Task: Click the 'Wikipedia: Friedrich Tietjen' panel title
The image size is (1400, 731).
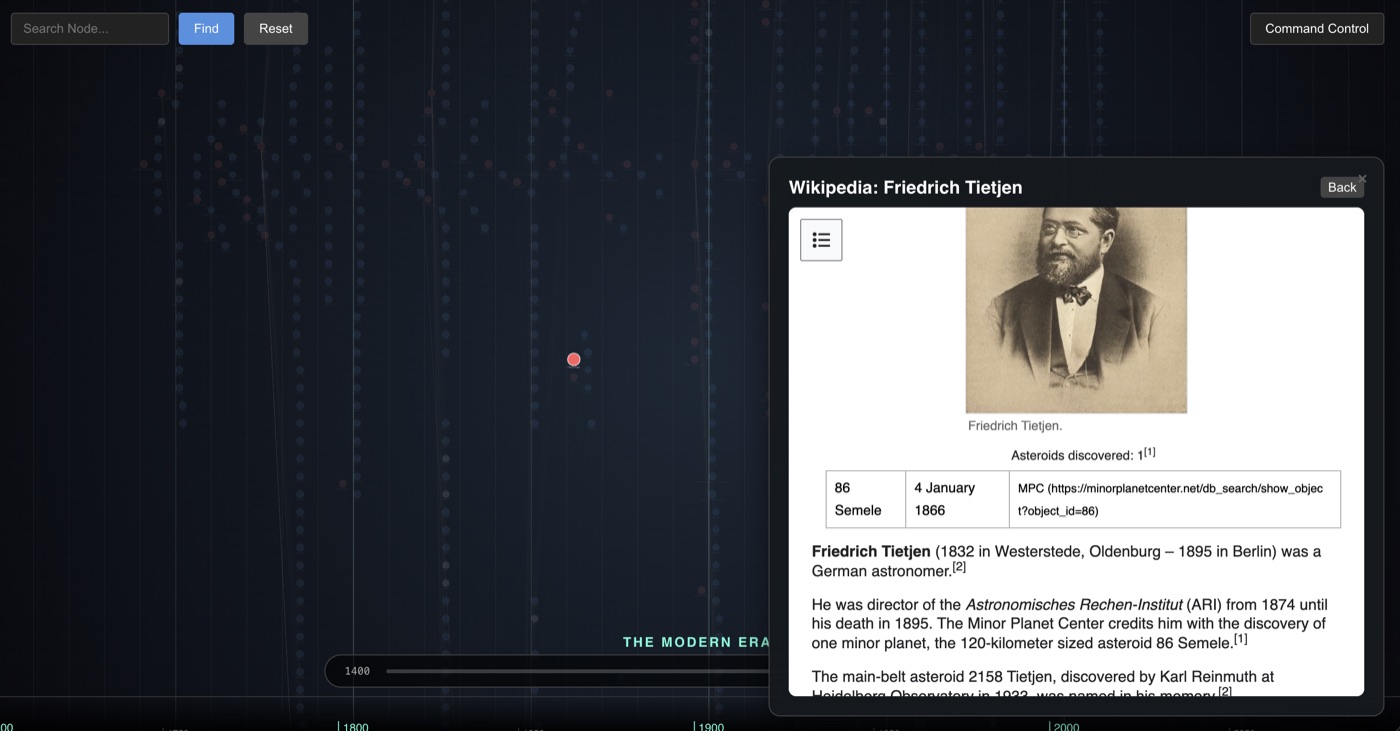Action: (905, 188)
